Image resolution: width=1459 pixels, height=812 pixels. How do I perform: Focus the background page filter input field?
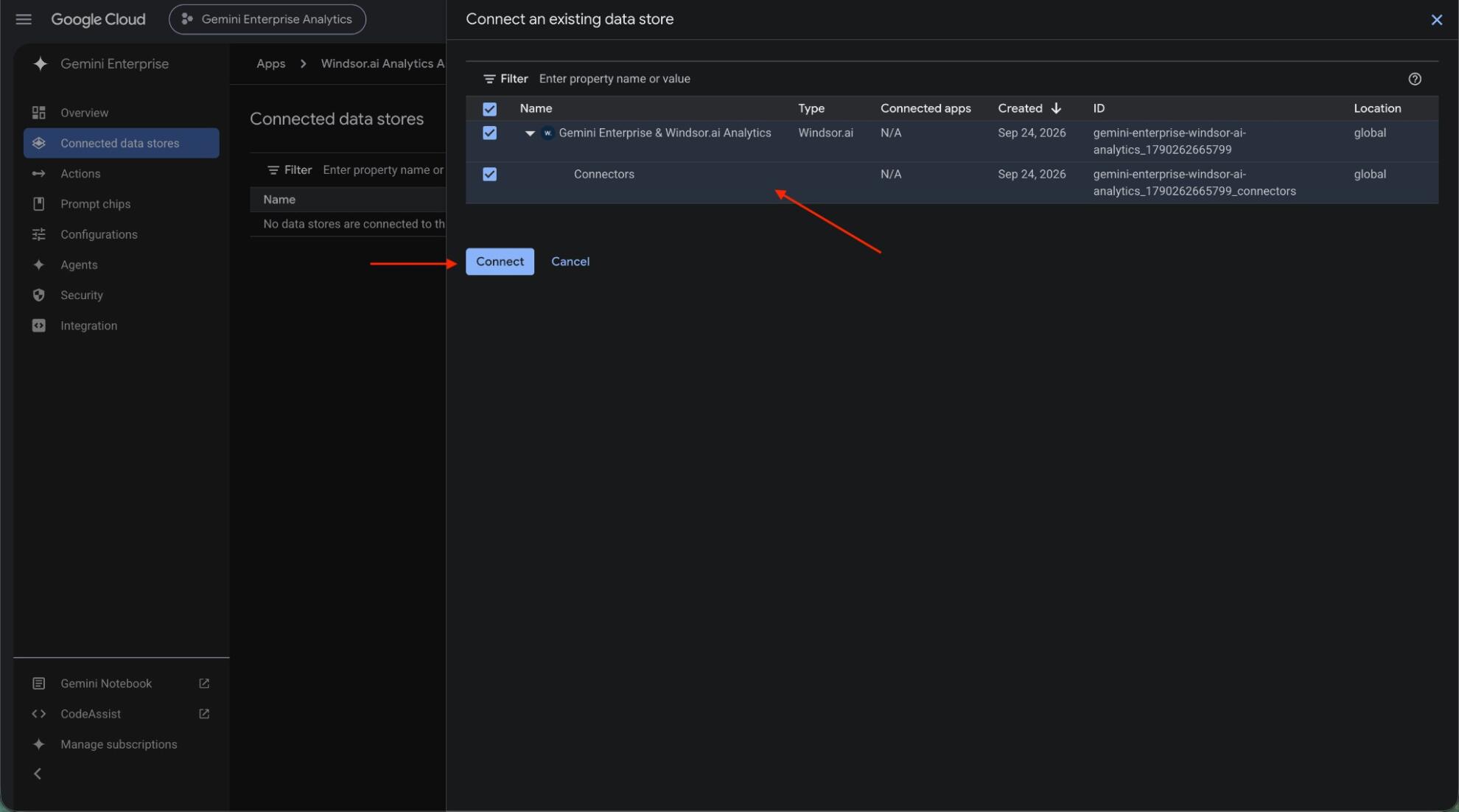383,170
